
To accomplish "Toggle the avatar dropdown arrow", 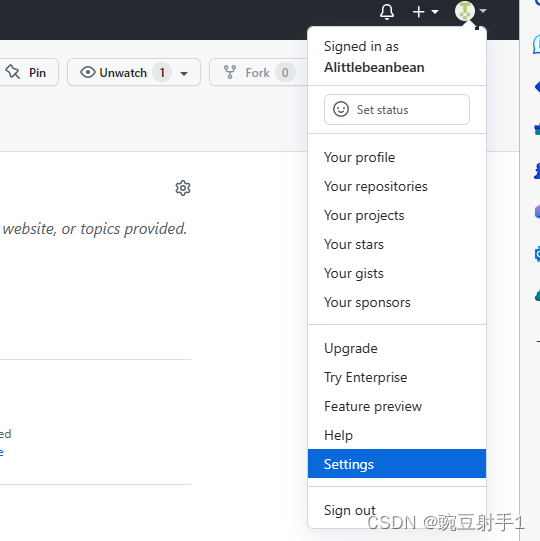I will click(x=483, y=11).
